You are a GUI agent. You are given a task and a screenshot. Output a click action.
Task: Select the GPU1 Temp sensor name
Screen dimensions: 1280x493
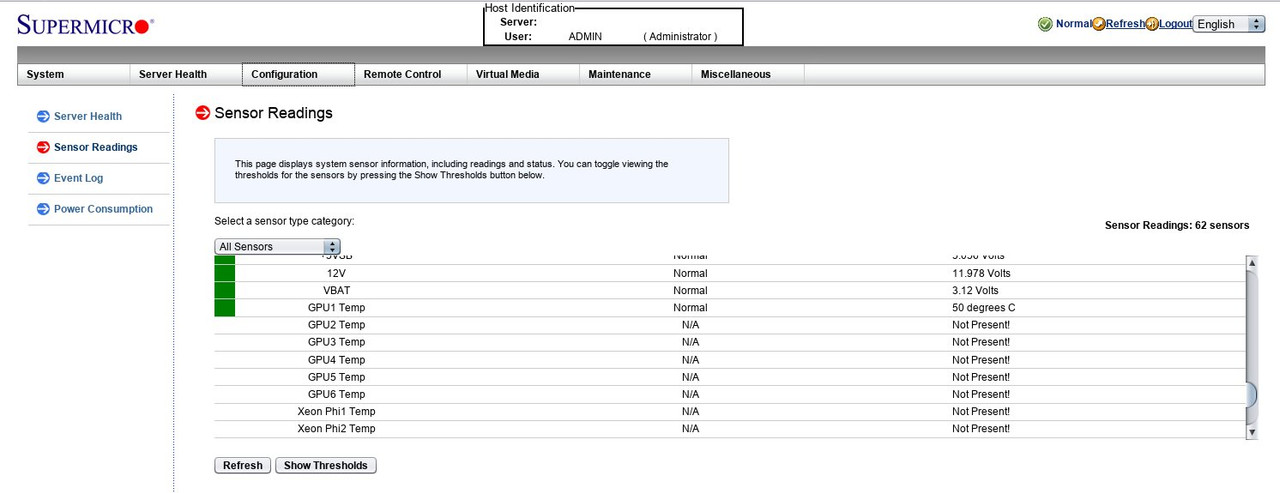click(x=337, y=307)
